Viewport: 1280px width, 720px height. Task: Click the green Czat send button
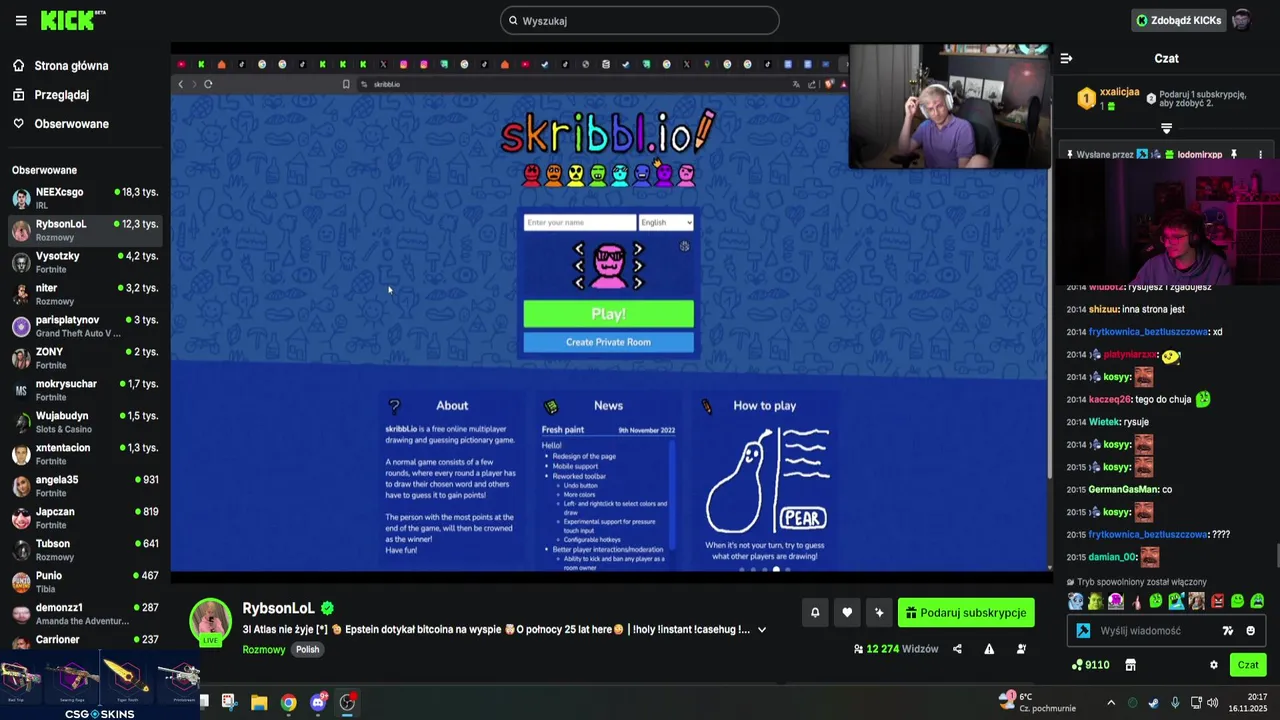(1248, 665)
